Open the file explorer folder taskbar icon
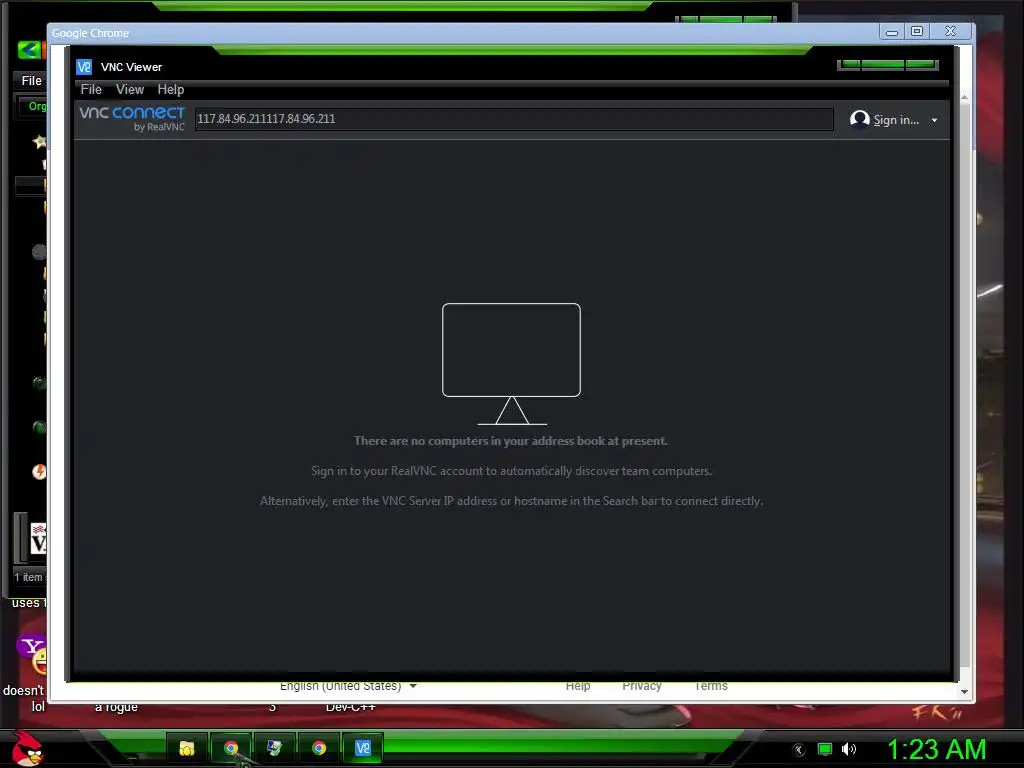The image size is (1024, 768). 187,748
